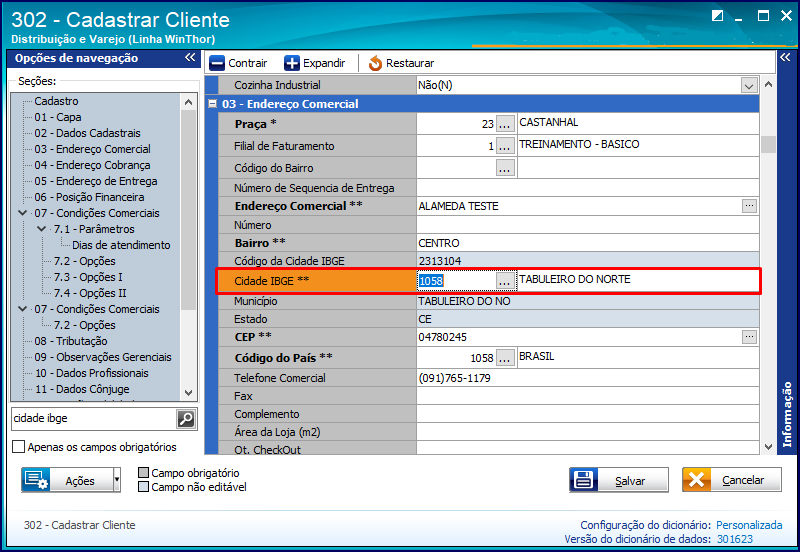Open lookup for Código do Bairro

tap(505, 168)
